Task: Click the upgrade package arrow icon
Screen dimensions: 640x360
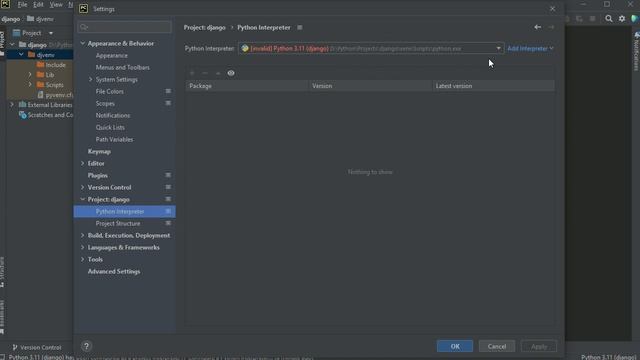Action: point(218,73)
